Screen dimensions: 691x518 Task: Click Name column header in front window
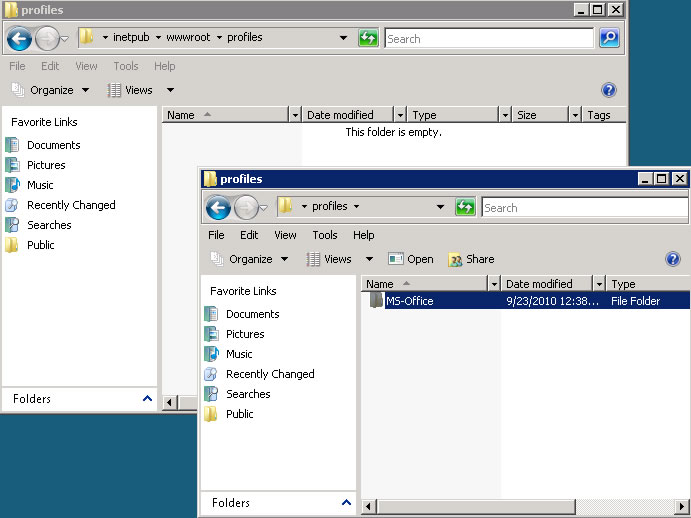point(425,284)
